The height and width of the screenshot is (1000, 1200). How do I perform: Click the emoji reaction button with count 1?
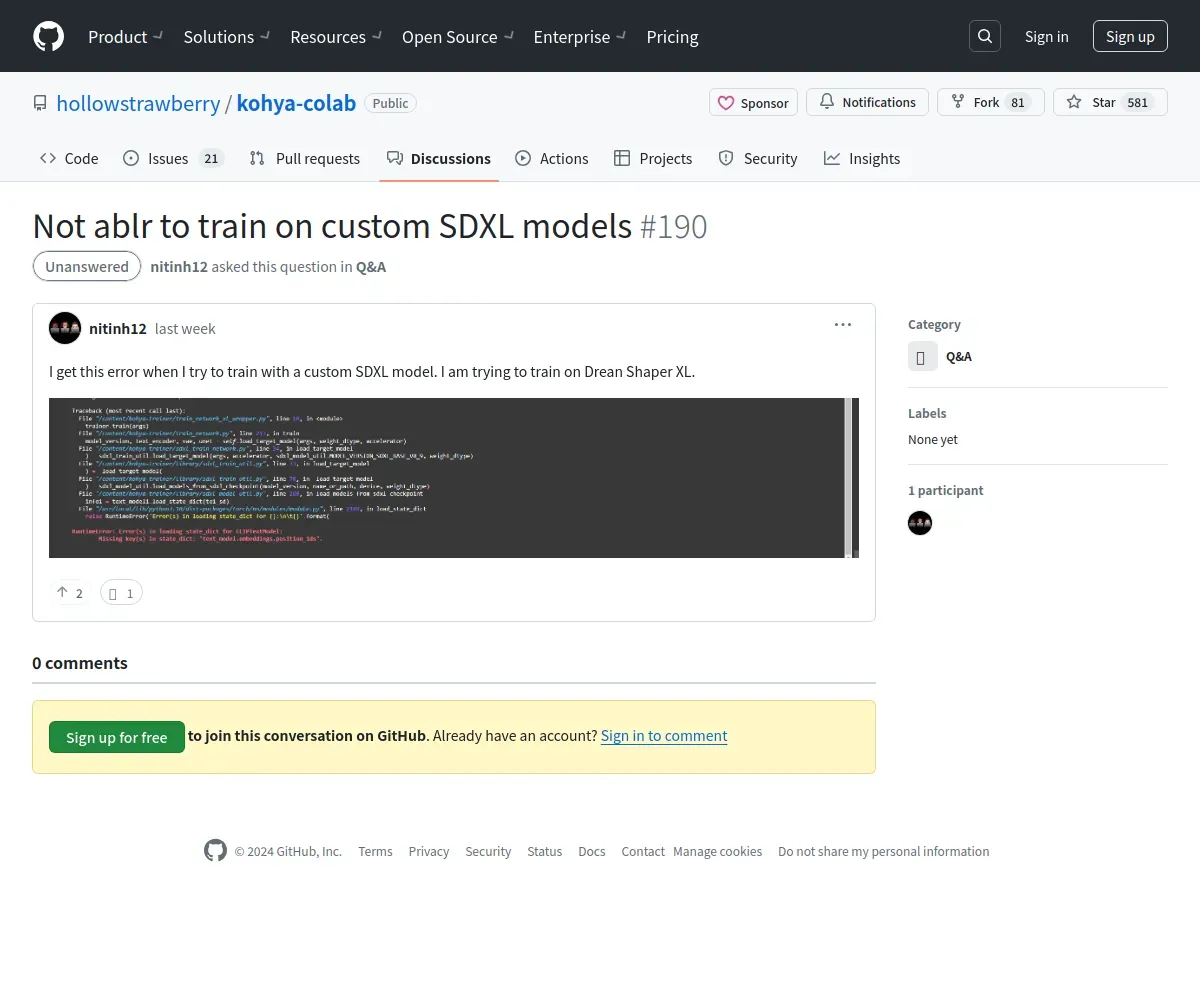tap(121, 593)
